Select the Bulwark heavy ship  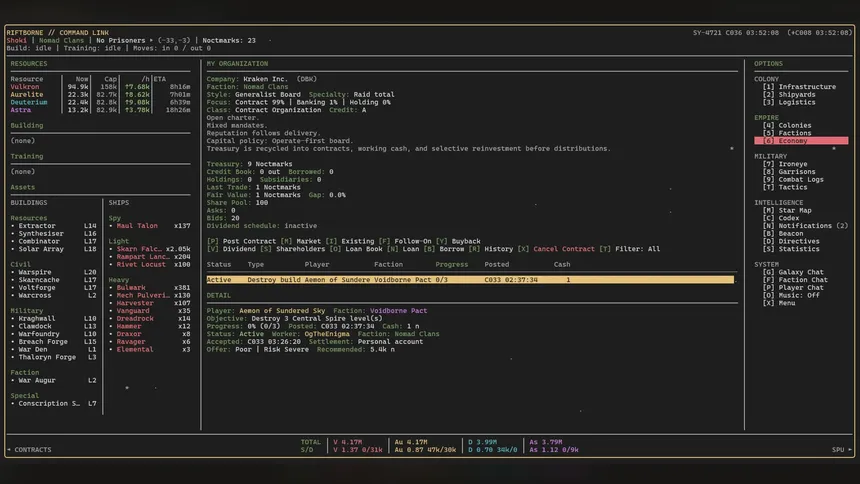coord(150,288)
